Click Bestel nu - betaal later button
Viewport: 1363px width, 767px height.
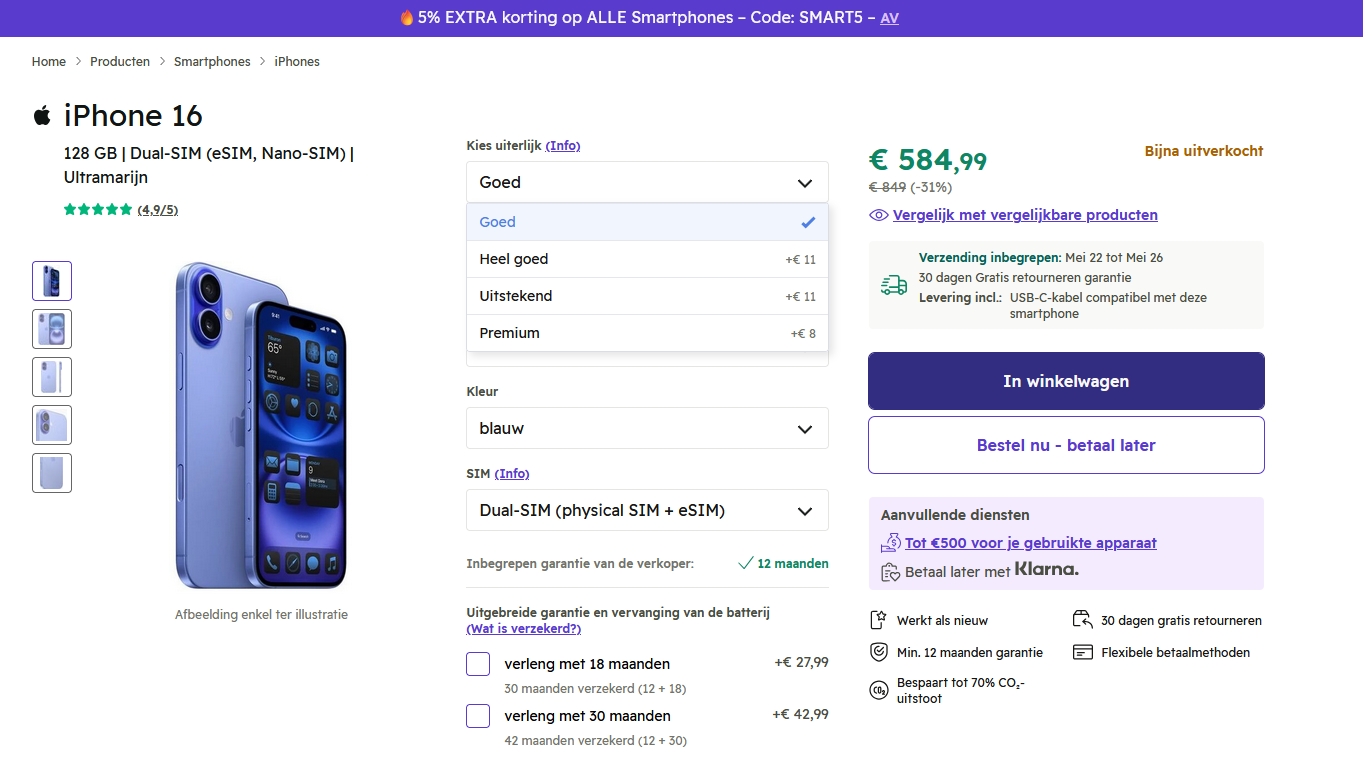1066,445
